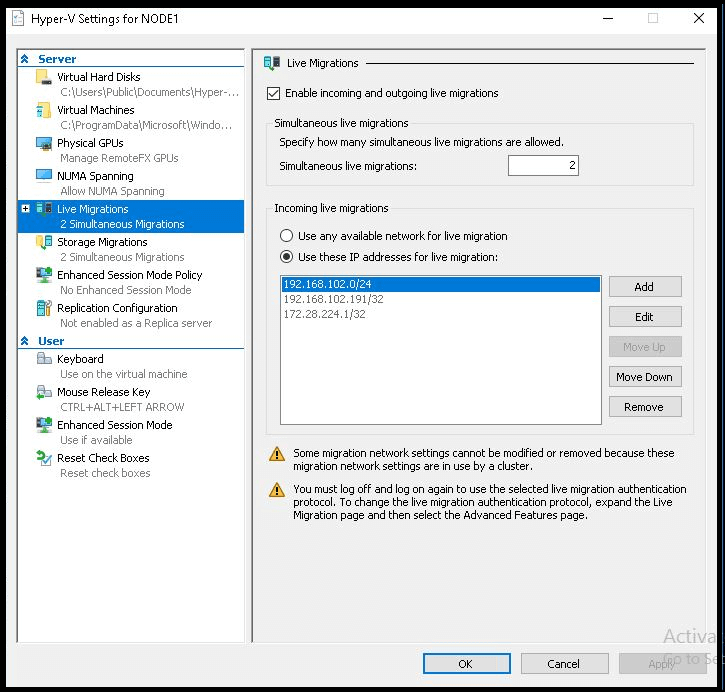This screenshot has width=725, height=692.
Task: Click the Add button for IP addresses
Action: pyautogui.click(x=645, y=287)
